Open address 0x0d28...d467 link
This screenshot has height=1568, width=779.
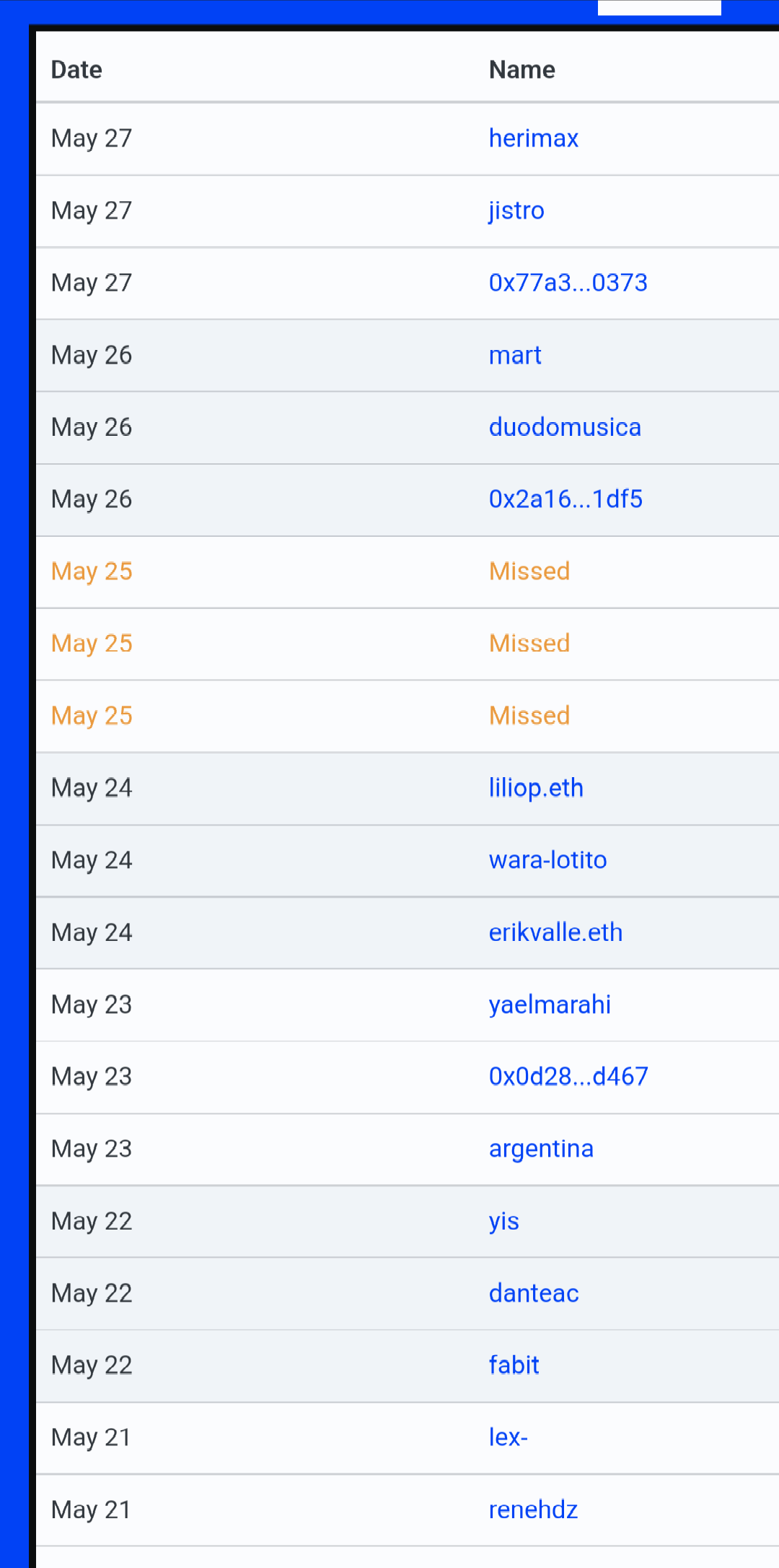(568, 1076)
